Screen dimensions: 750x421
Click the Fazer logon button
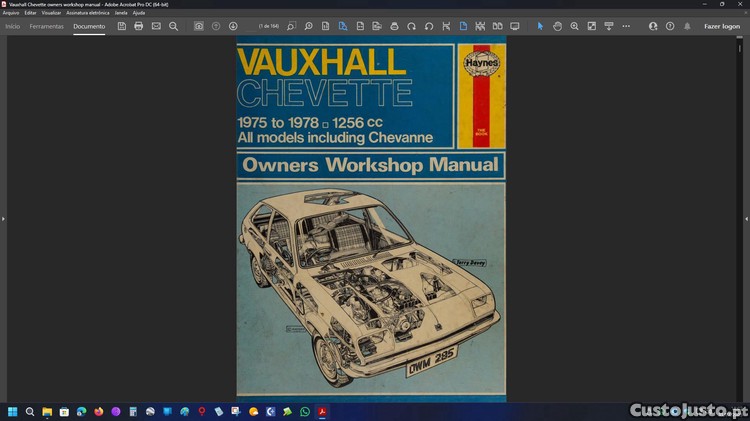tap(722, 26)
